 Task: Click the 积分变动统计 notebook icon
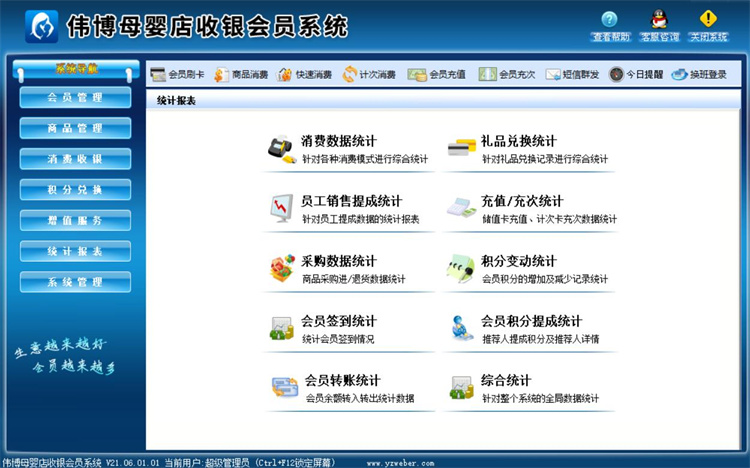point(460,268)
